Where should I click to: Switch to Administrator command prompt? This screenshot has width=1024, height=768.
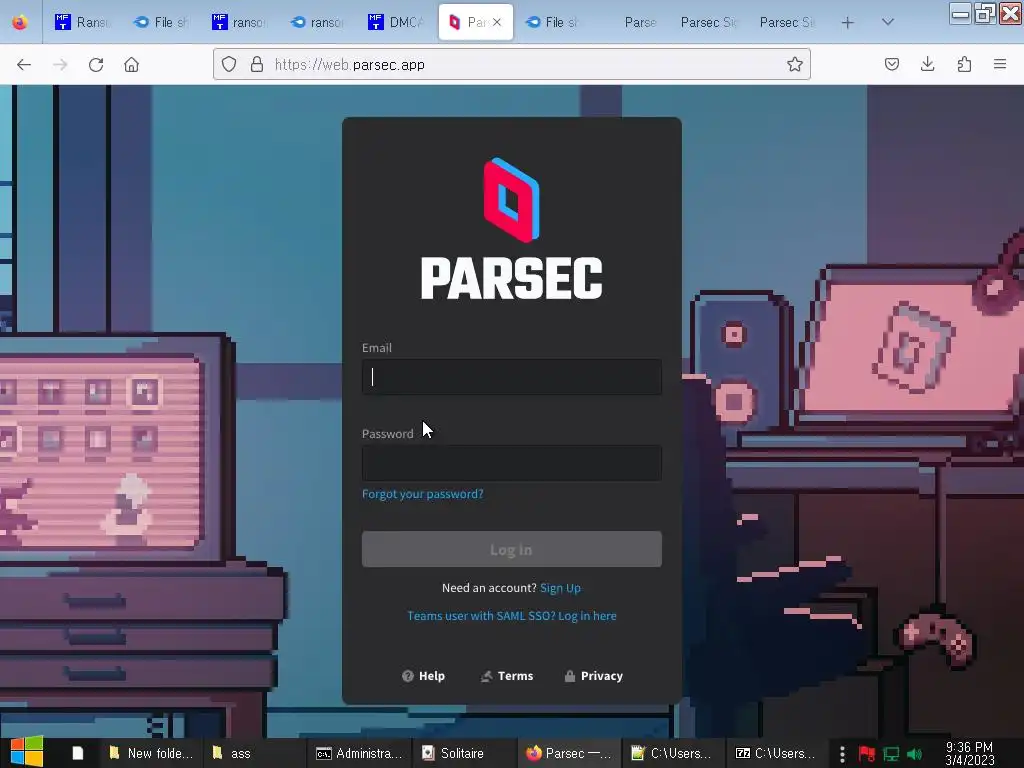[x=359, y=753]
